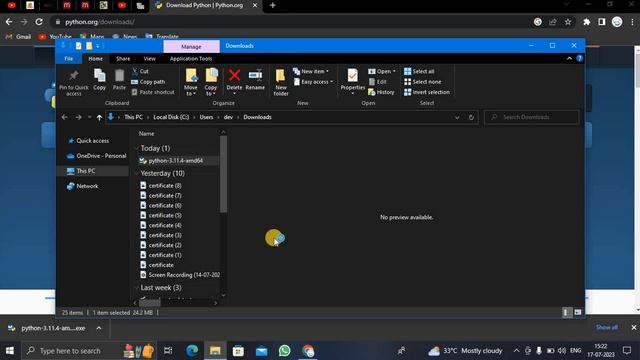
Task: Click Select all in the ribbon
Action: (x=419, y=71)
